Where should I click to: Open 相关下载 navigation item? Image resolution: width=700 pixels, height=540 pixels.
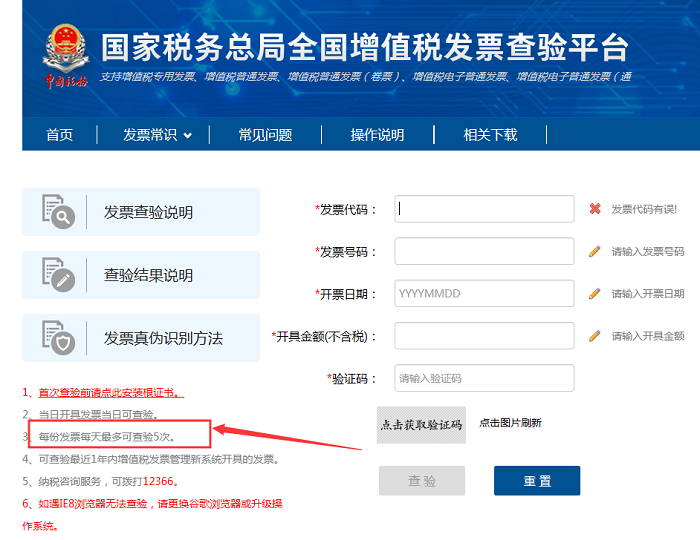coord(490,135)
